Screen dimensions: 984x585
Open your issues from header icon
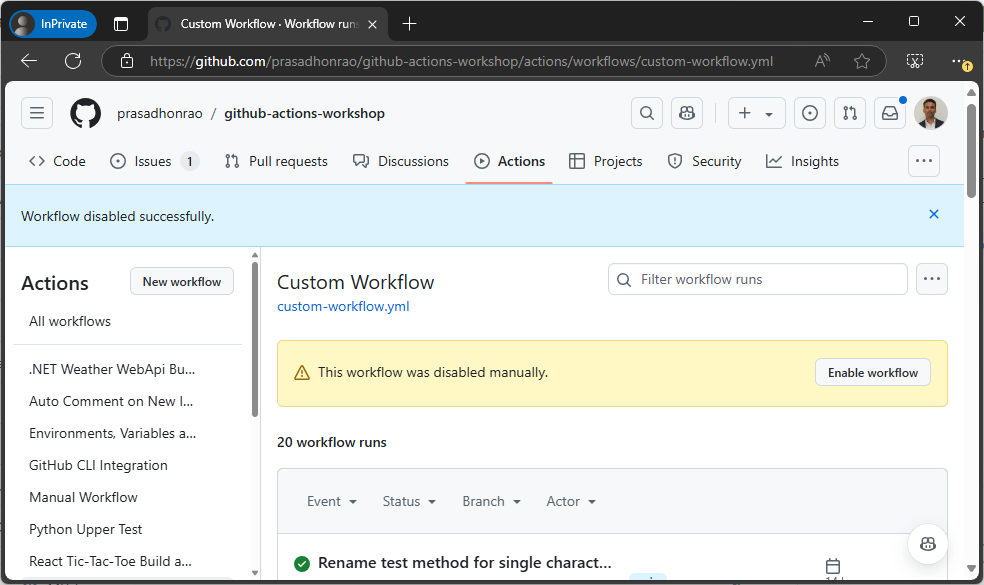point(810,113)
